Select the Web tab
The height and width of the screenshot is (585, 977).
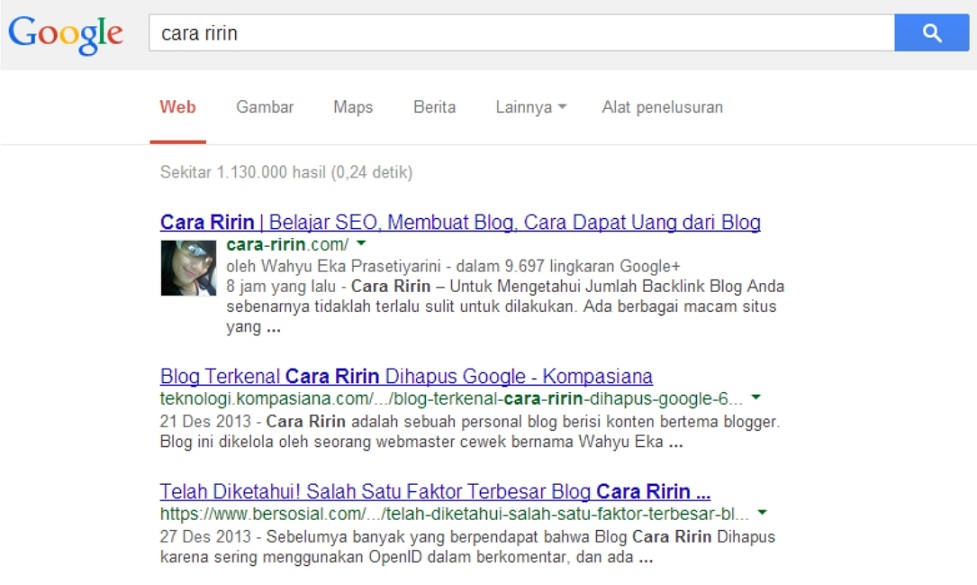point(178,107)
